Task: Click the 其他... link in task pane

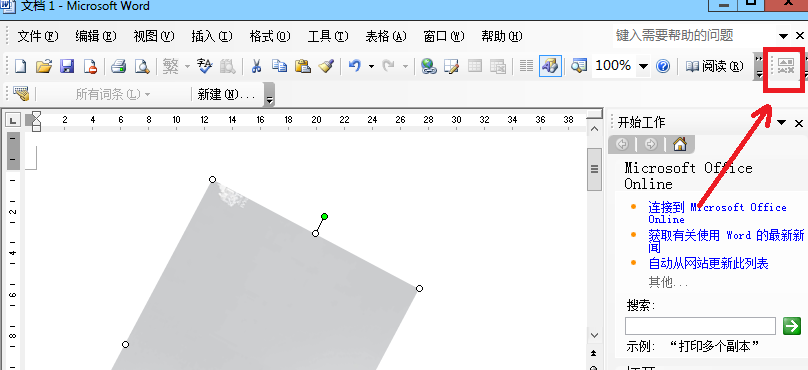Action: (x=668, y=282)
